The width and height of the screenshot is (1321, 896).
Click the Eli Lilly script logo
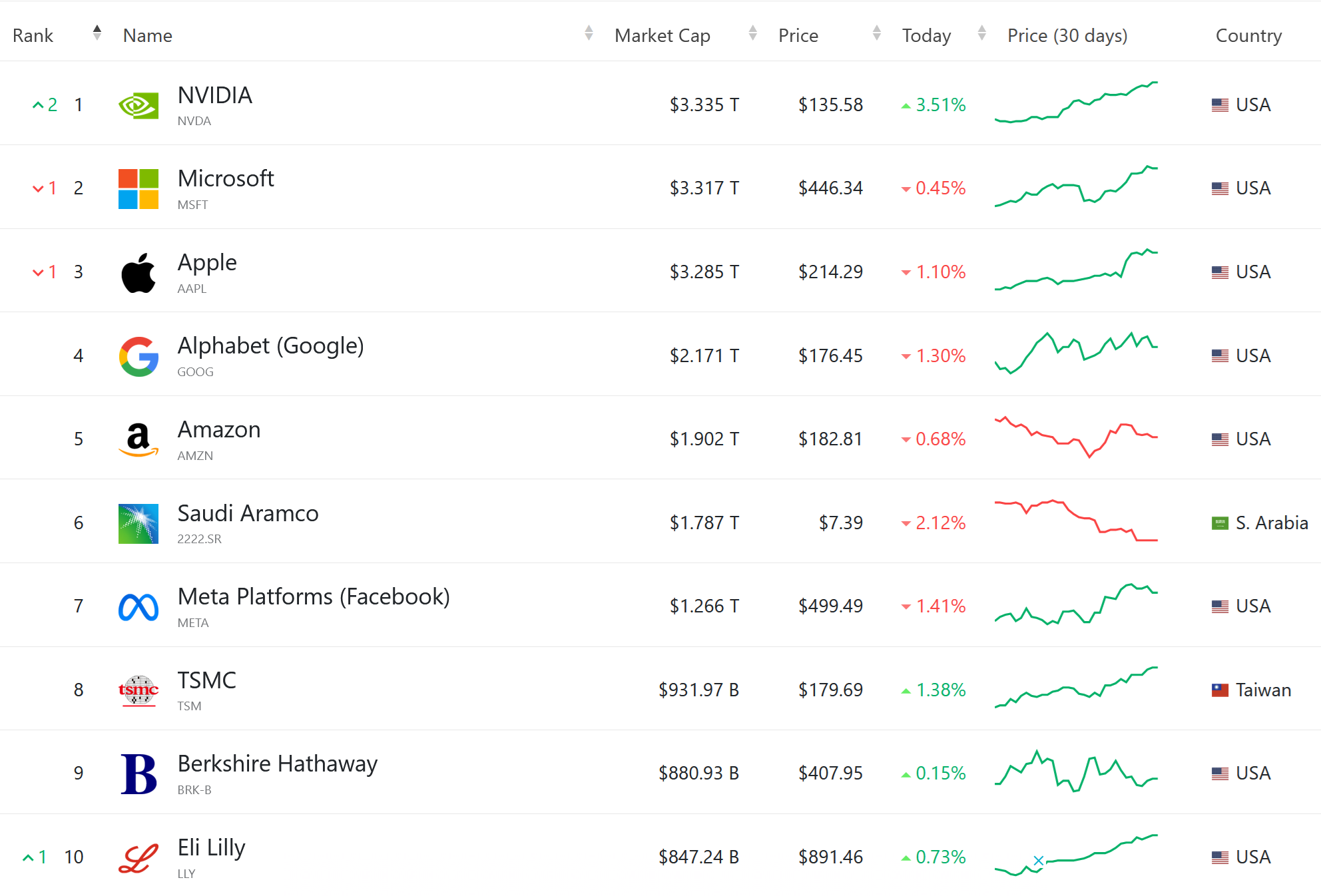click(138, 857)
